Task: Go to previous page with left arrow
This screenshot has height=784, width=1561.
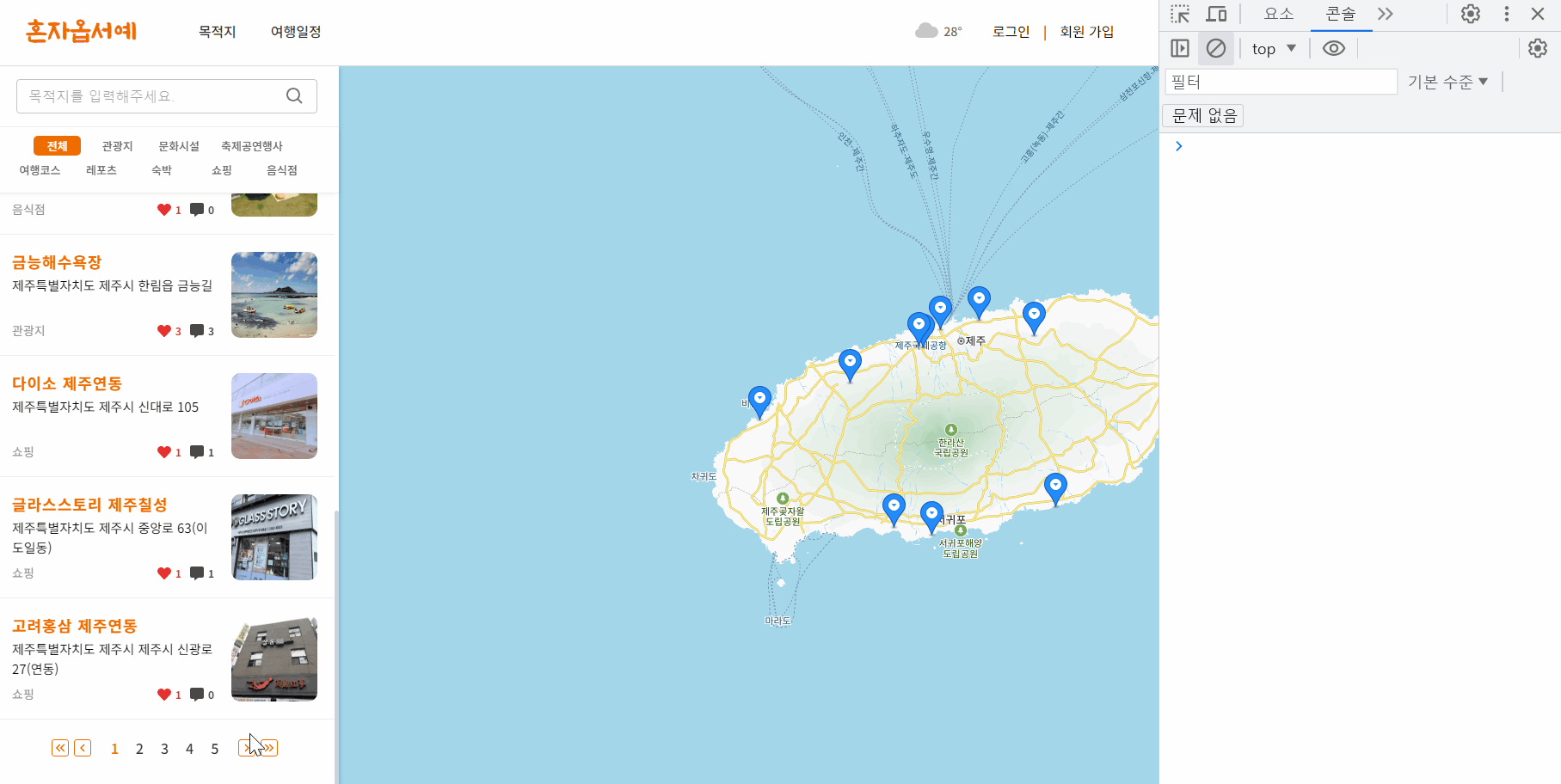Action: pyautogui.click(x=83, y=748)
